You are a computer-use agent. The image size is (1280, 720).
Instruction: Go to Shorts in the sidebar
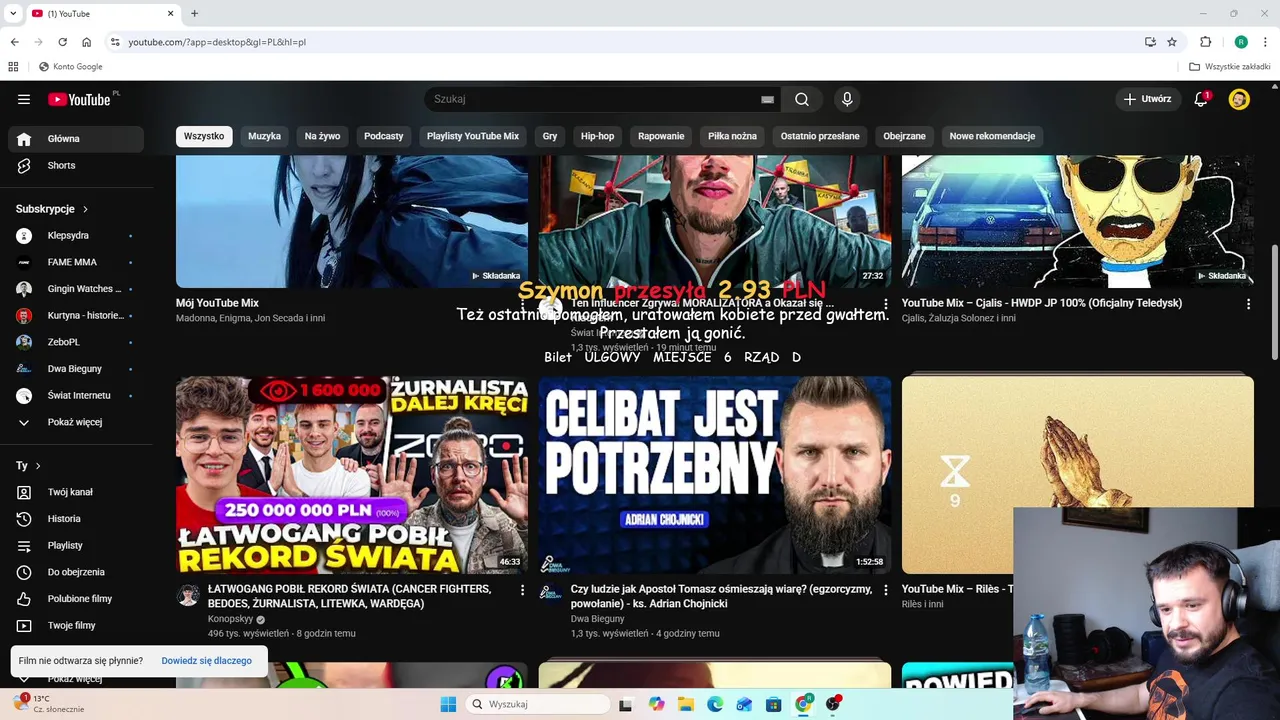(x=76, y=165)
